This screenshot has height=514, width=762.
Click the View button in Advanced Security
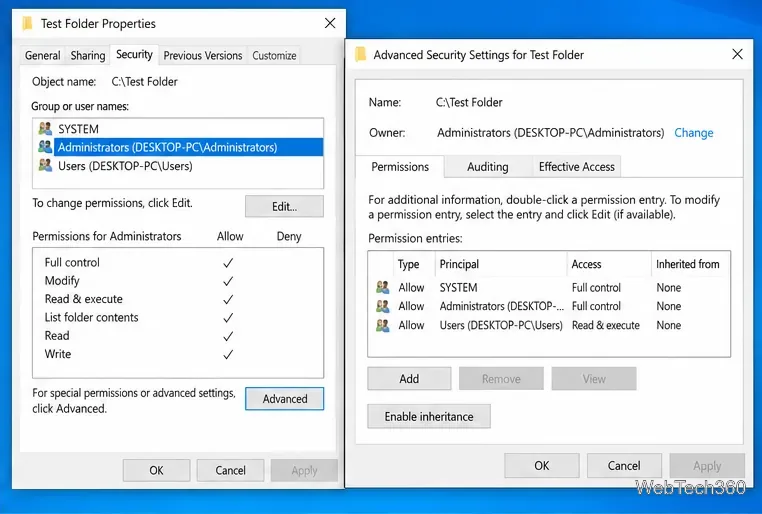tap(594, 378)
